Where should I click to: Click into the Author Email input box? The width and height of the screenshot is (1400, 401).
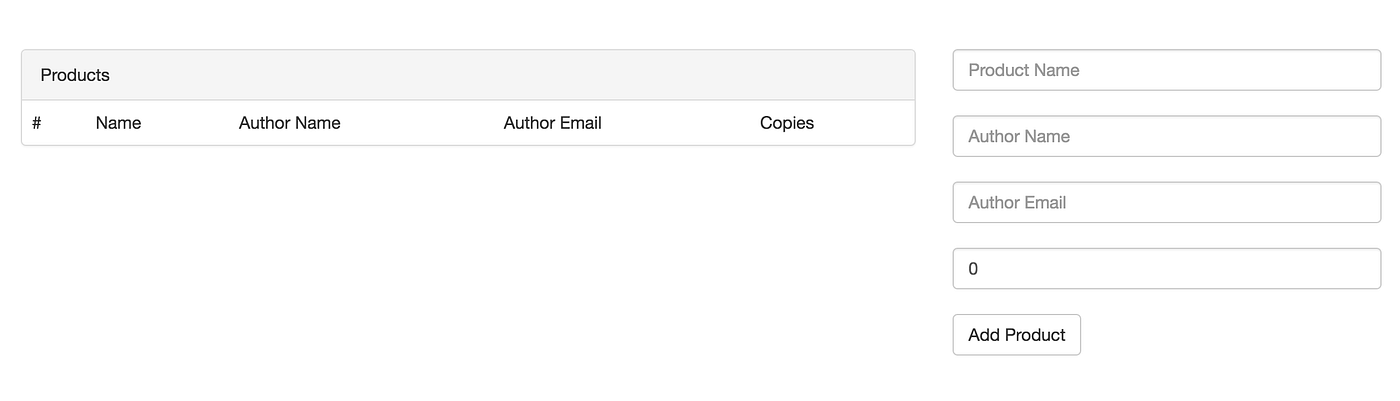(x=1167, y=202)
